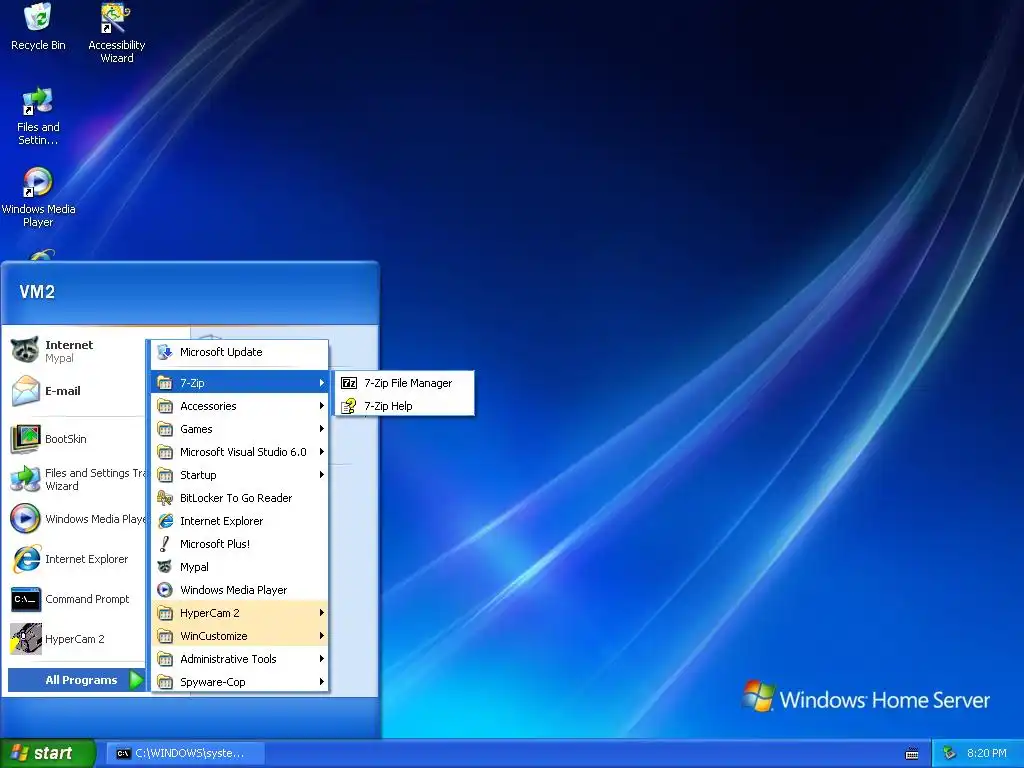Open 7-Zip File Manager
Viewport: 1024px width, 768px height.
click(404, 383)
